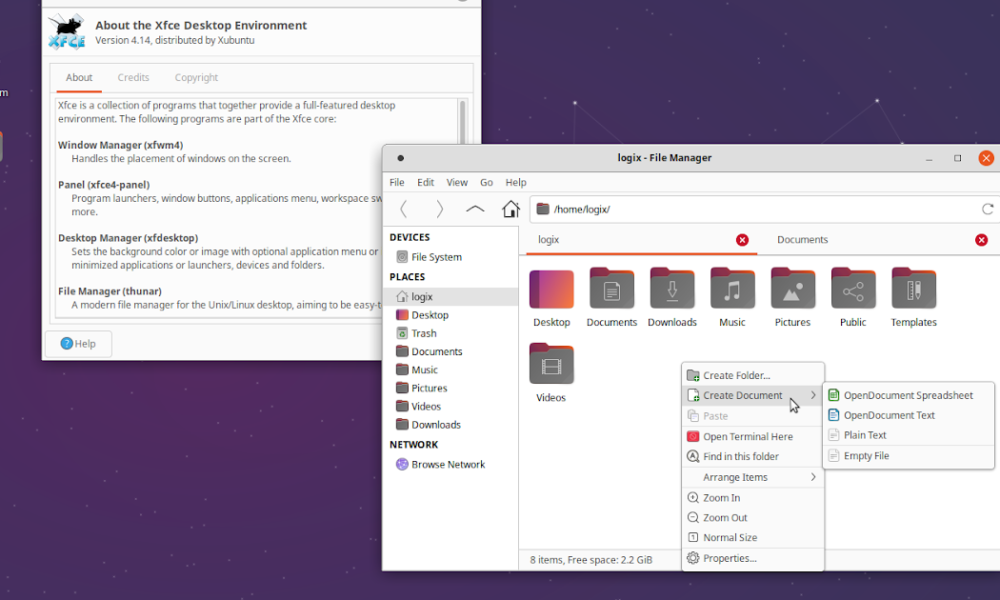
Task: Open the View menu
Action: 457,182
